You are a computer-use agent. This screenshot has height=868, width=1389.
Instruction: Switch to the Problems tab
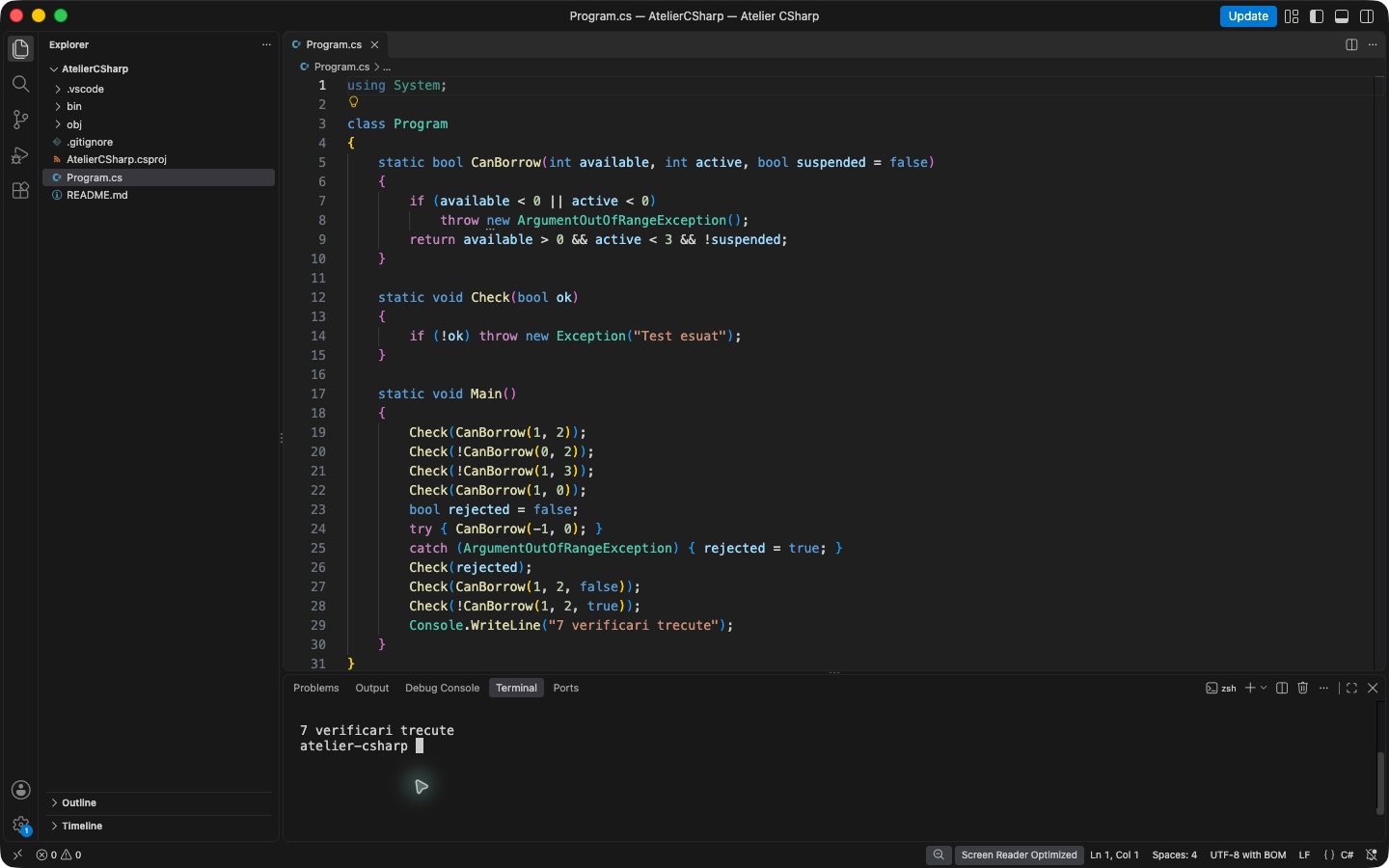pyautogui.click(x=316, y=688)
